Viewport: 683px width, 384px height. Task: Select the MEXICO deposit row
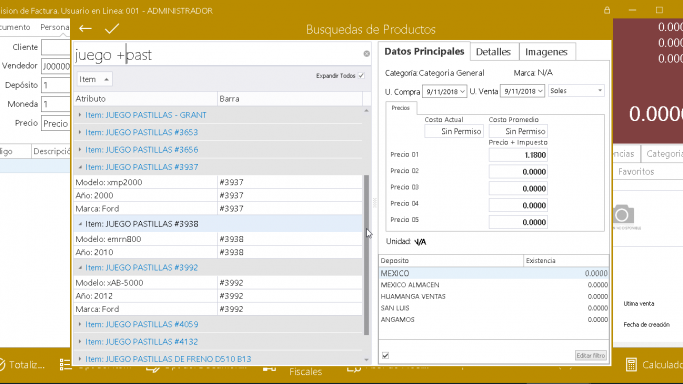point(494,273)
